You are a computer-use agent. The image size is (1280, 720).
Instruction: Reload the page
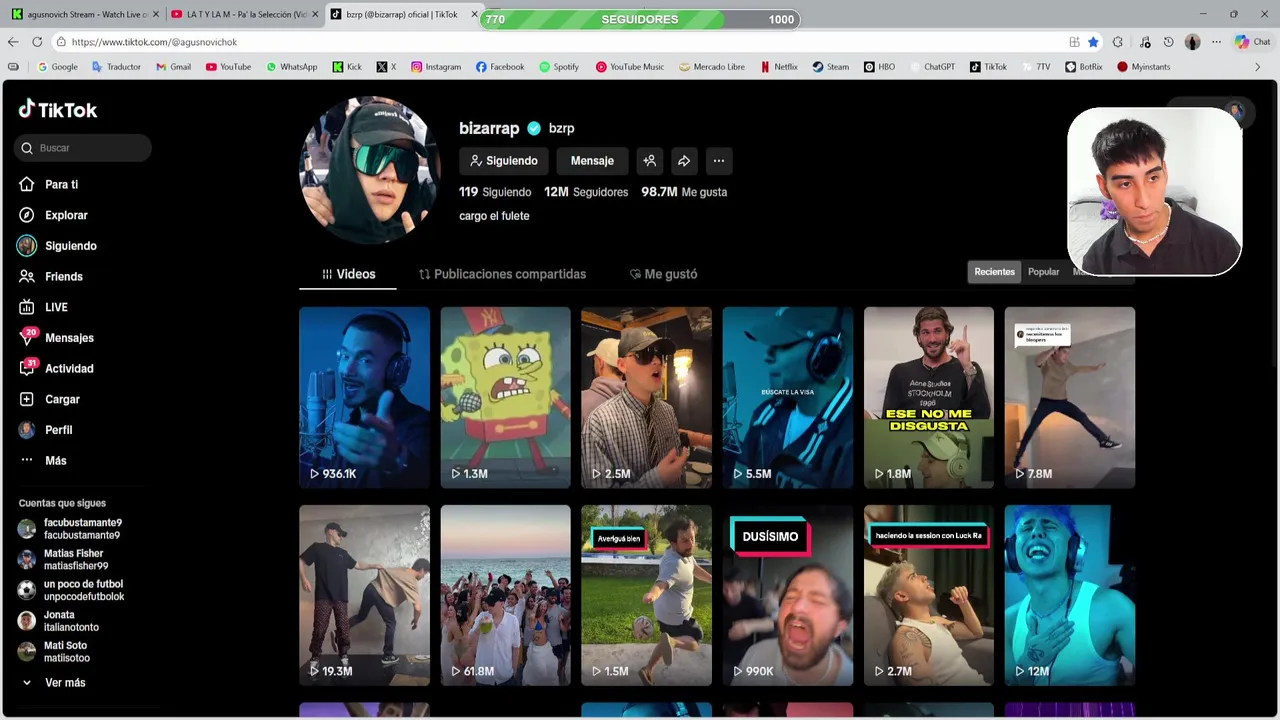[x=37, y=42]
